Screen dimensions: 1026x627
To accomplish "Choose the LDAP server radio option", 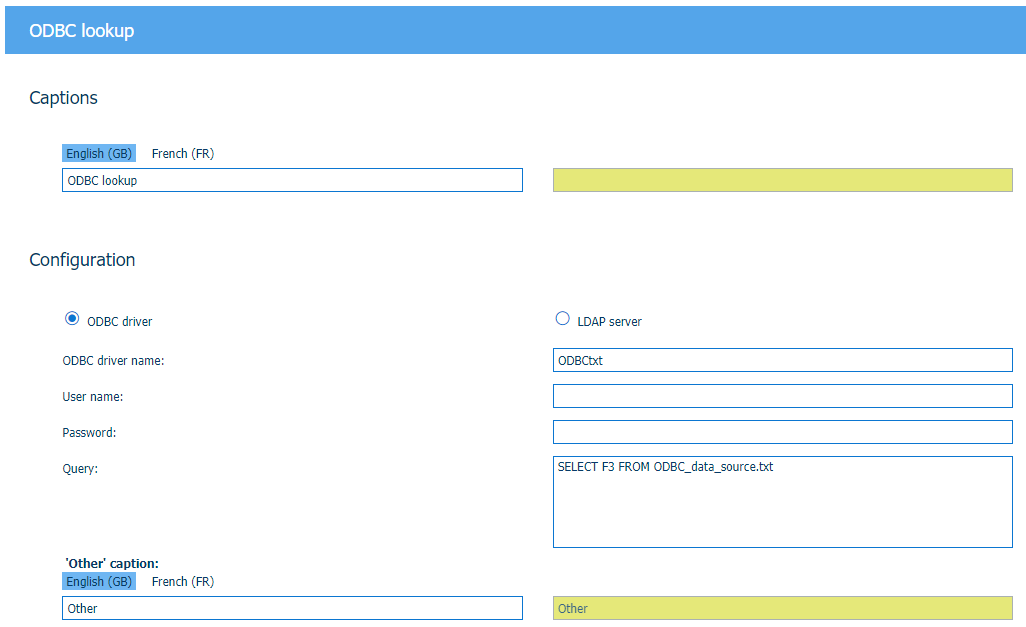I will click(x=562, y=319).
